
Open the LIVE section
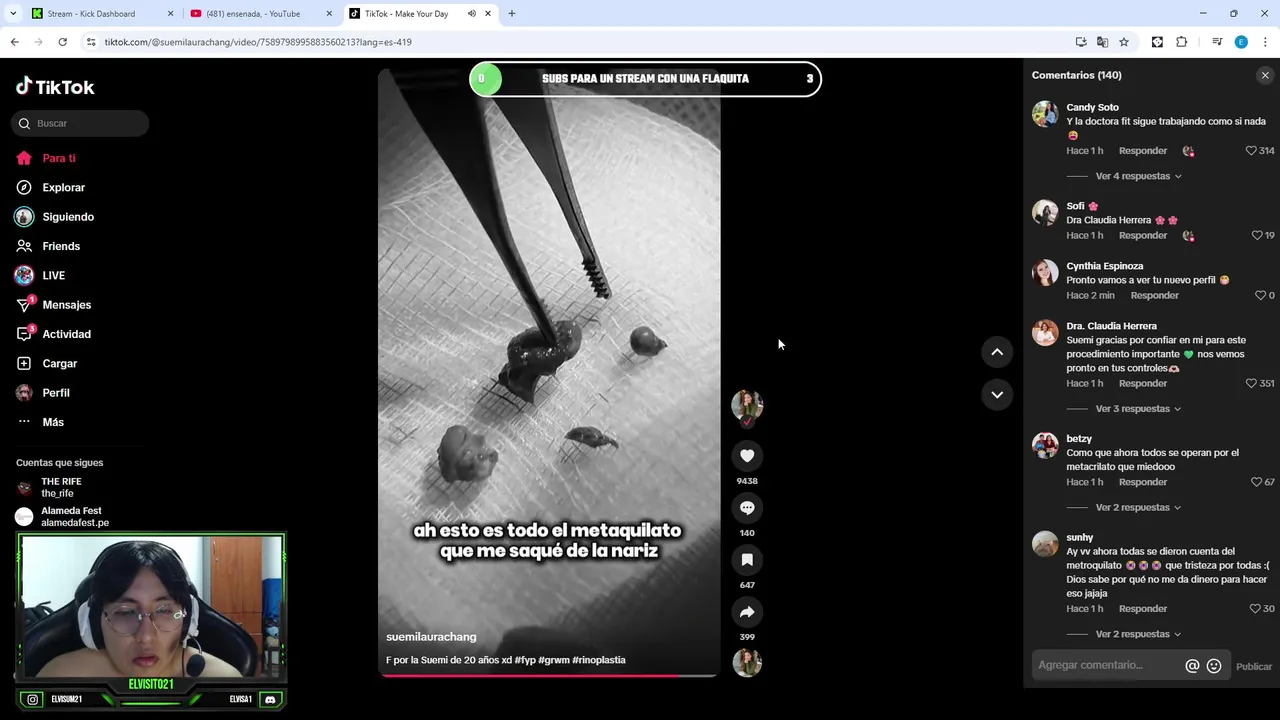[x=53, y=275]
